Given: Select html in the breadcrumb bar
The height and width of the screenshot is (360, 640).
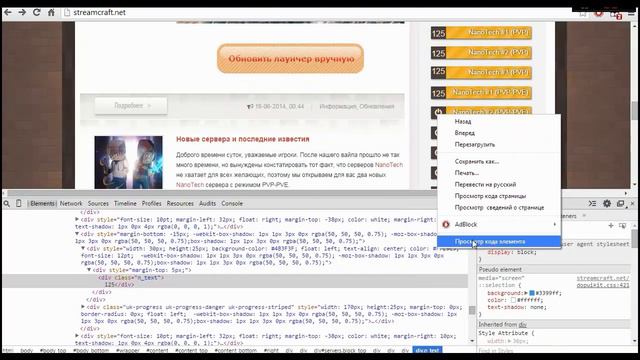Looking at the screenshot, I should click(x=8, y=350).
